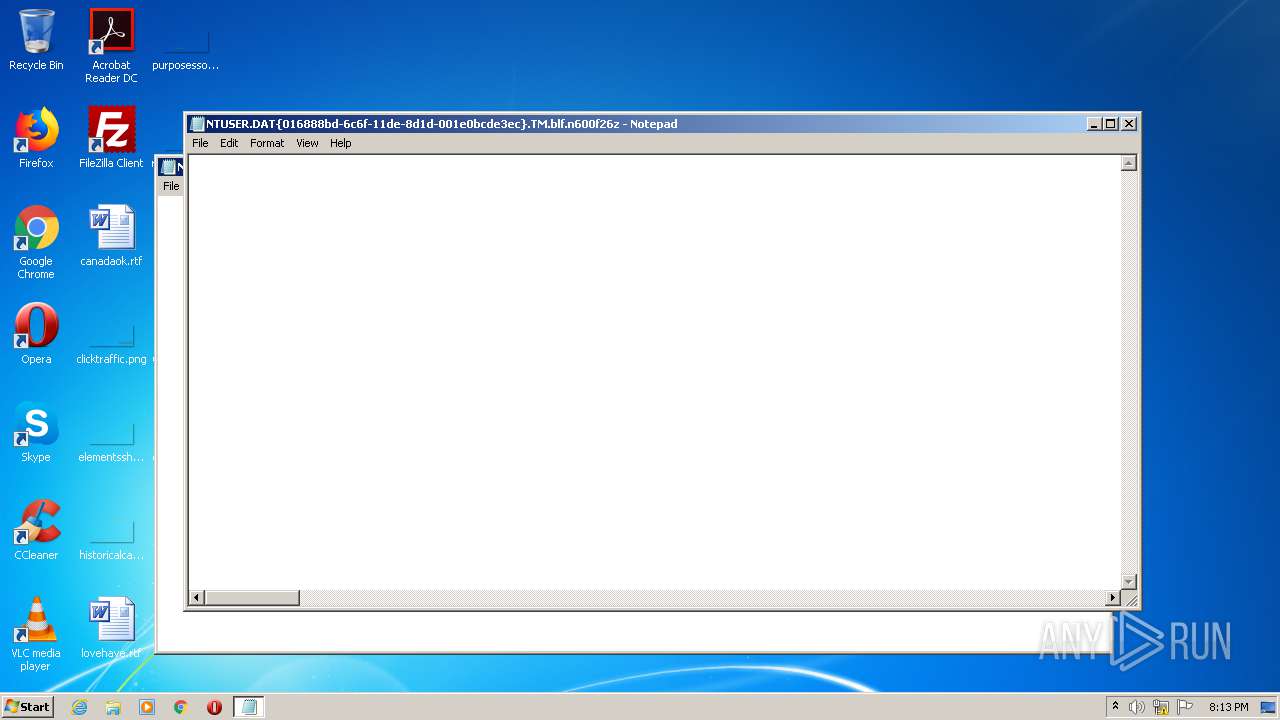Viewport: 1280px width, 720px height.
Task: Open lovehave.rtf document
Action: point(111,628)
